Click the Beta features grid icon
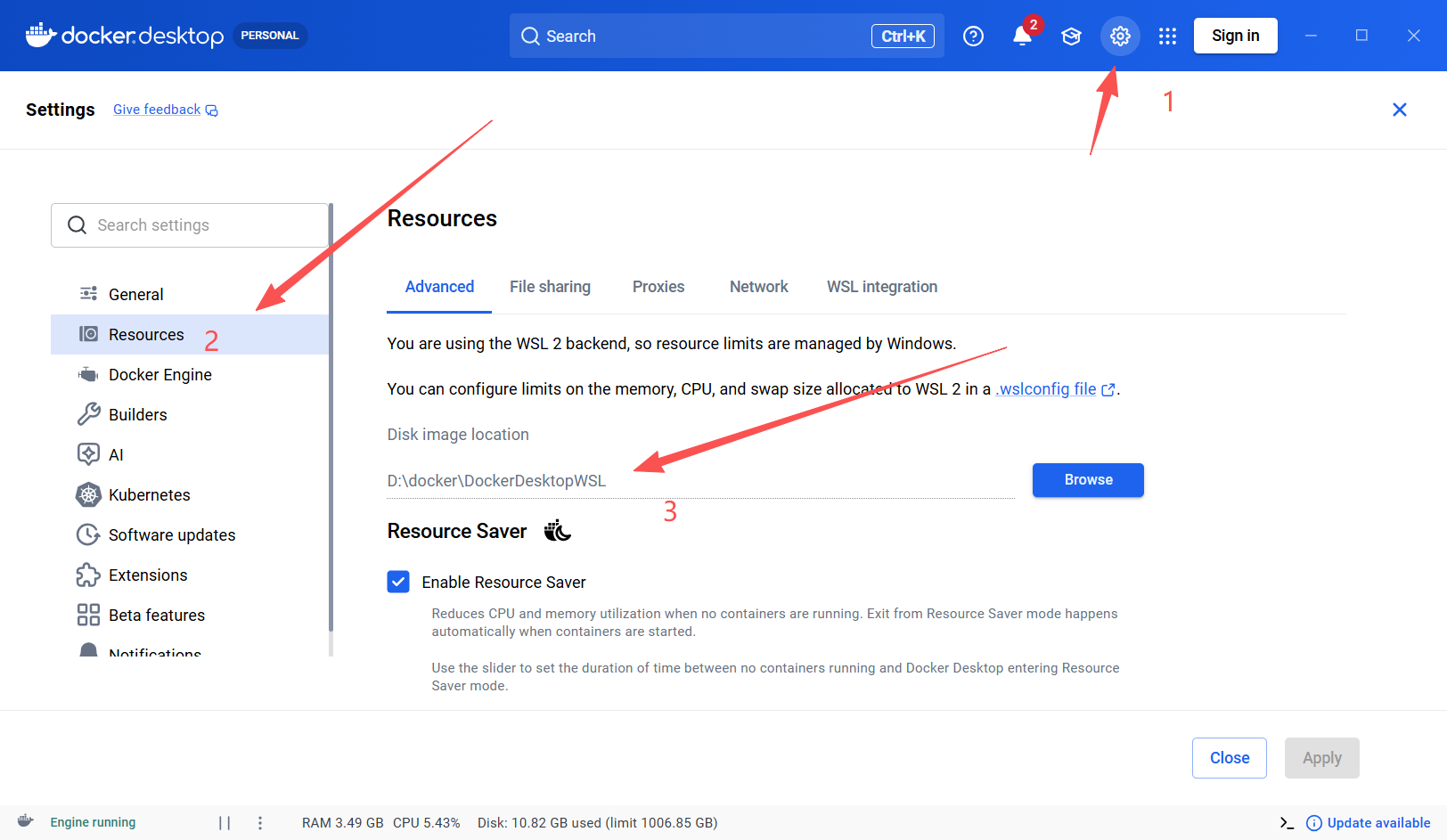The image size is (1447, 840). 88,615
